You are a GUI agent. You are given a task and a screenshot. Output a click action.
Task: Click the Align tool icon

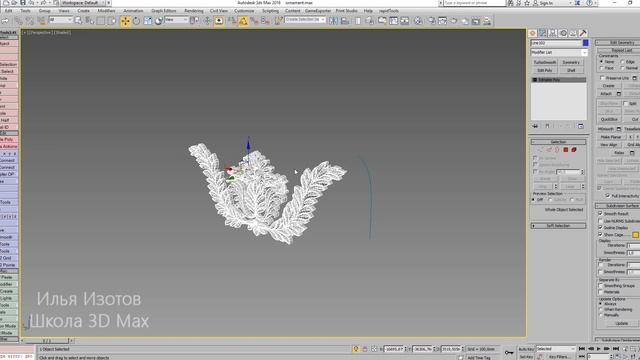click(345, 20)
